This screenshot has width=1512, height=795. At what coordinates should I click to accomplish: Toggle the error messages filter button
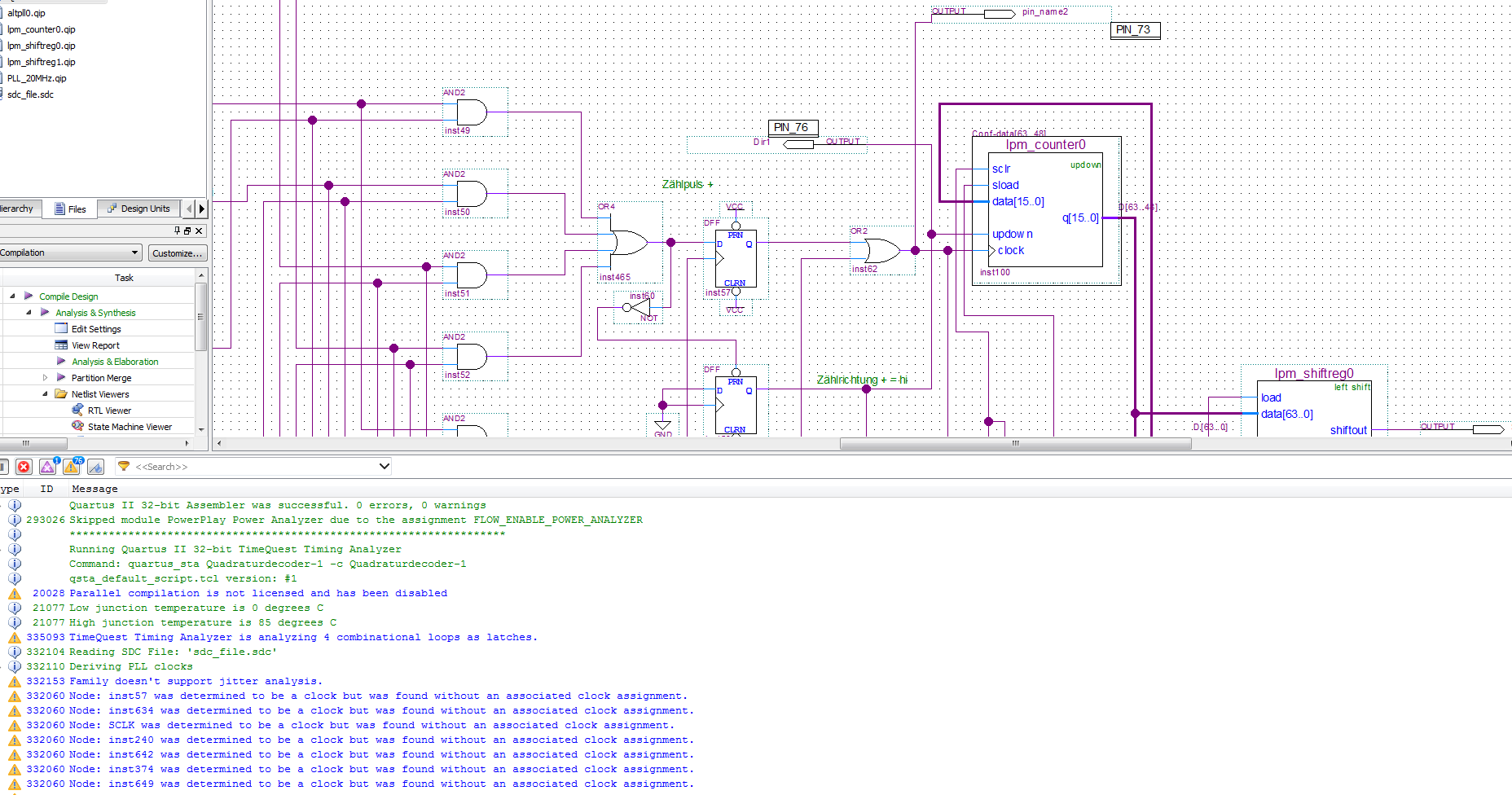click(24, 467)
